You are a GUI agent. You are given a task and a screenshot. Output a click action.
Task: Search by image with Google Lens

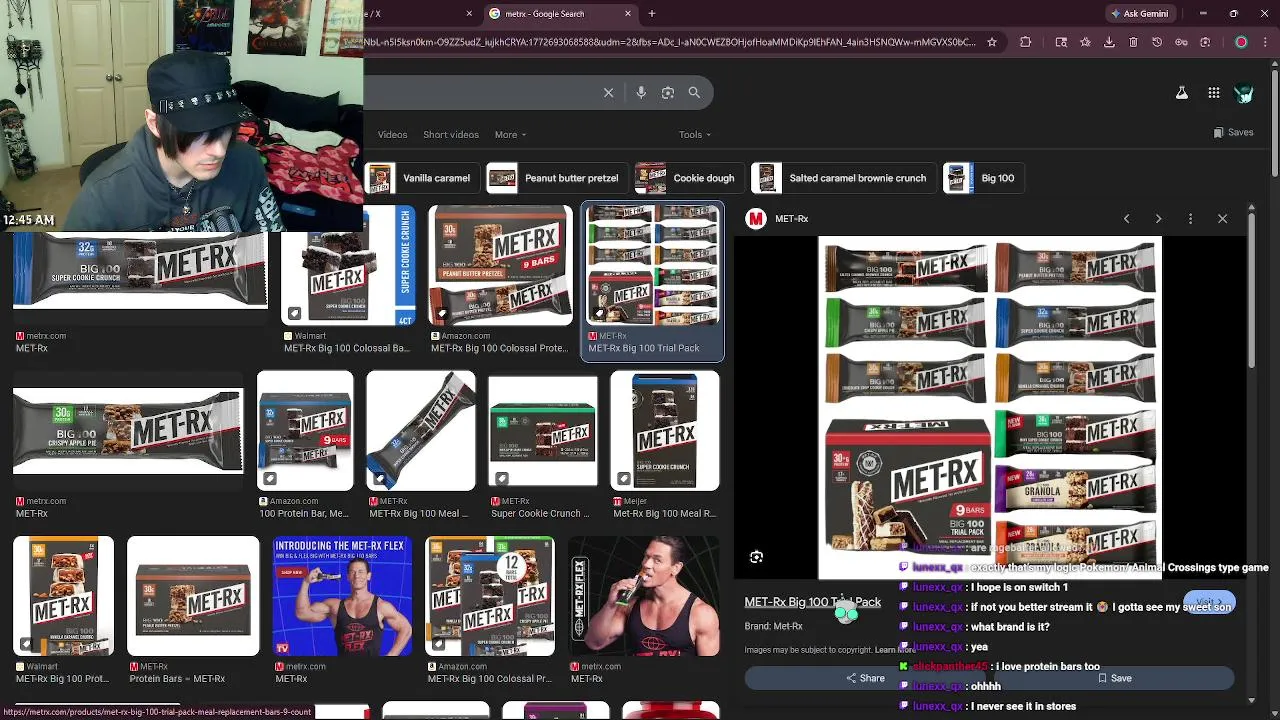pyautogui.click(x=667, y=92)
